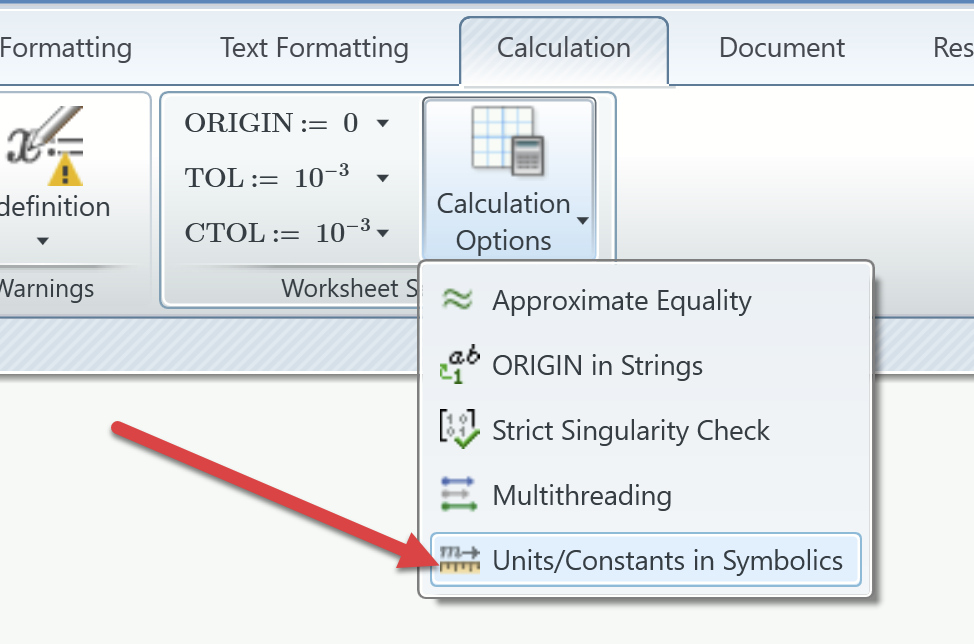Click the ORIGIN in Strings ab icon
Viewport: 974px width, 644px height.
click(x=459, y=364)
